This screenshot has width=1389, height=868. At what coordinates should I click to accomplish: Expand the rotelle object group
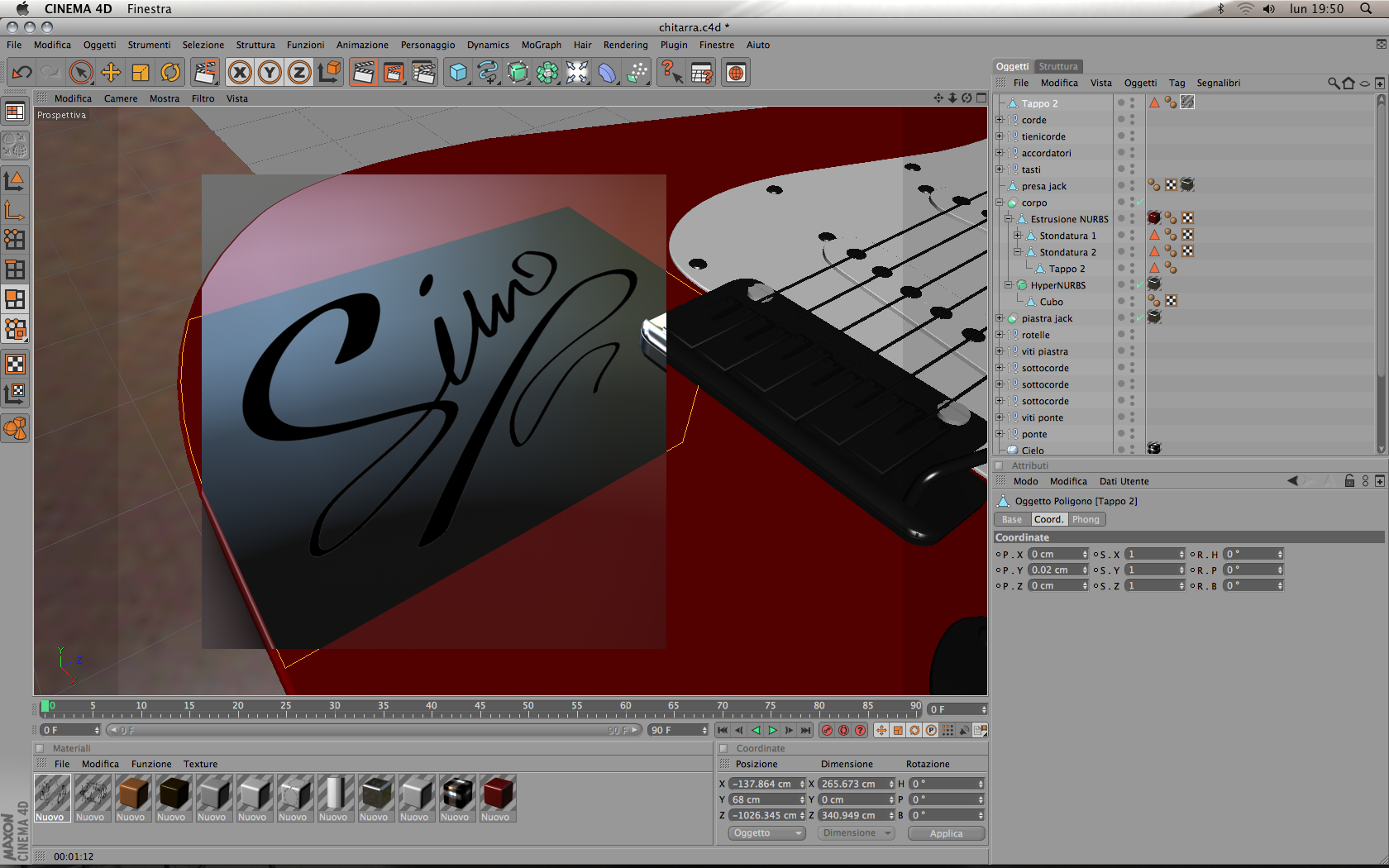point(999,335)
